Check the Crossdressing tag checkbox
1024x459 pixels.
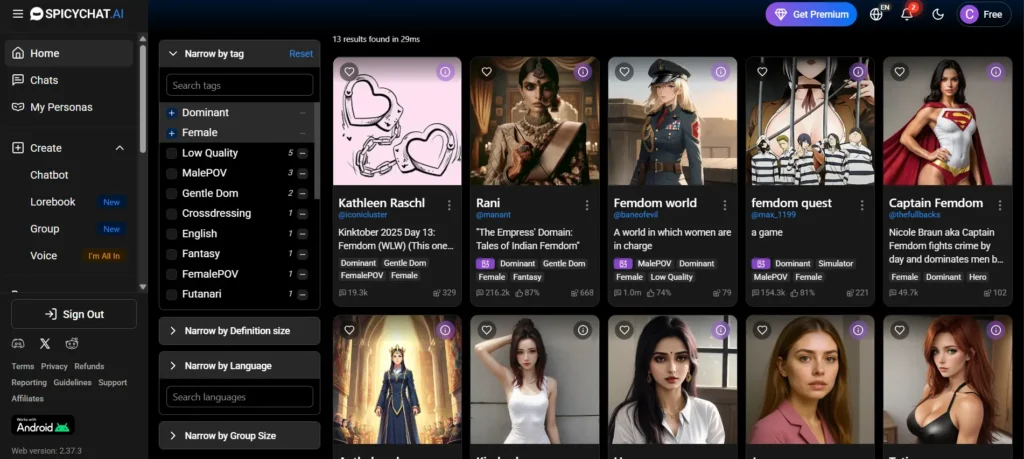172,214
